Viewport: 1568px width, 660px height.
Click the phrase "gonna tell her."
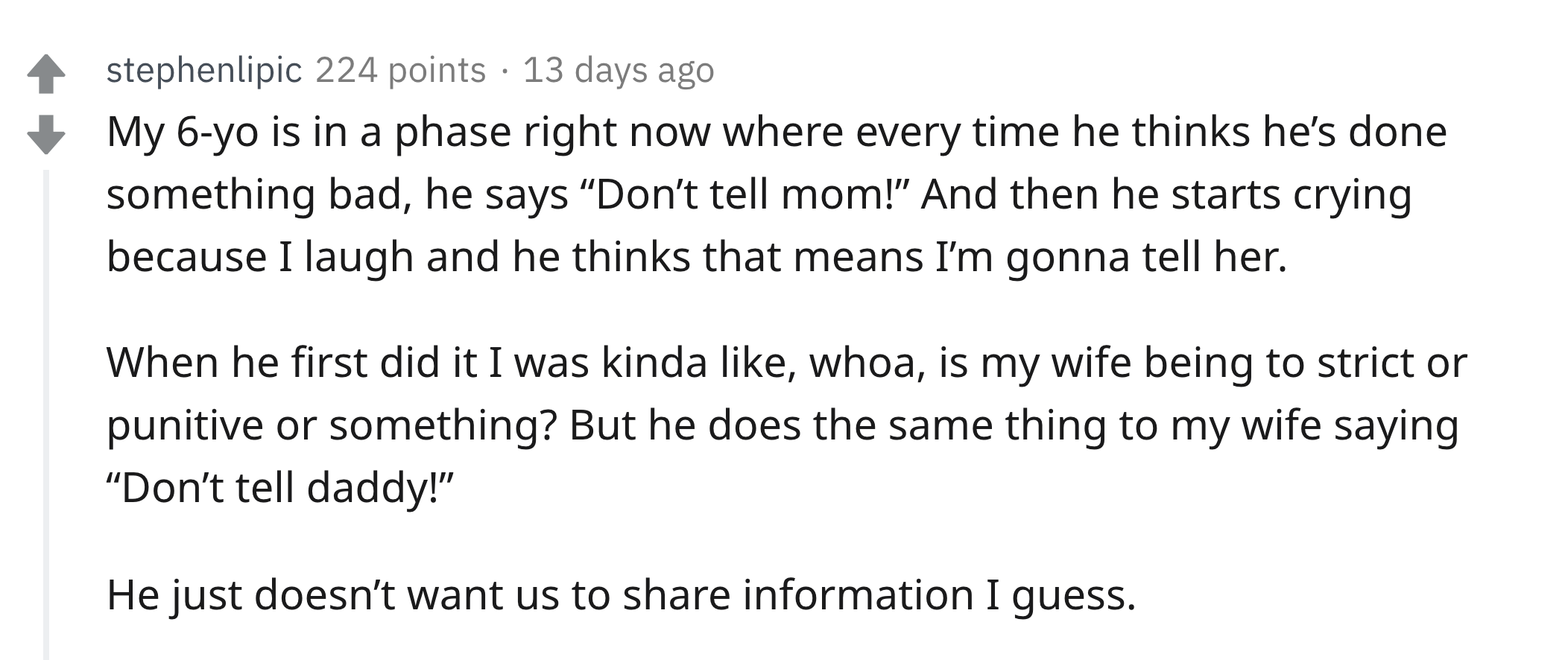[1147, 258]
